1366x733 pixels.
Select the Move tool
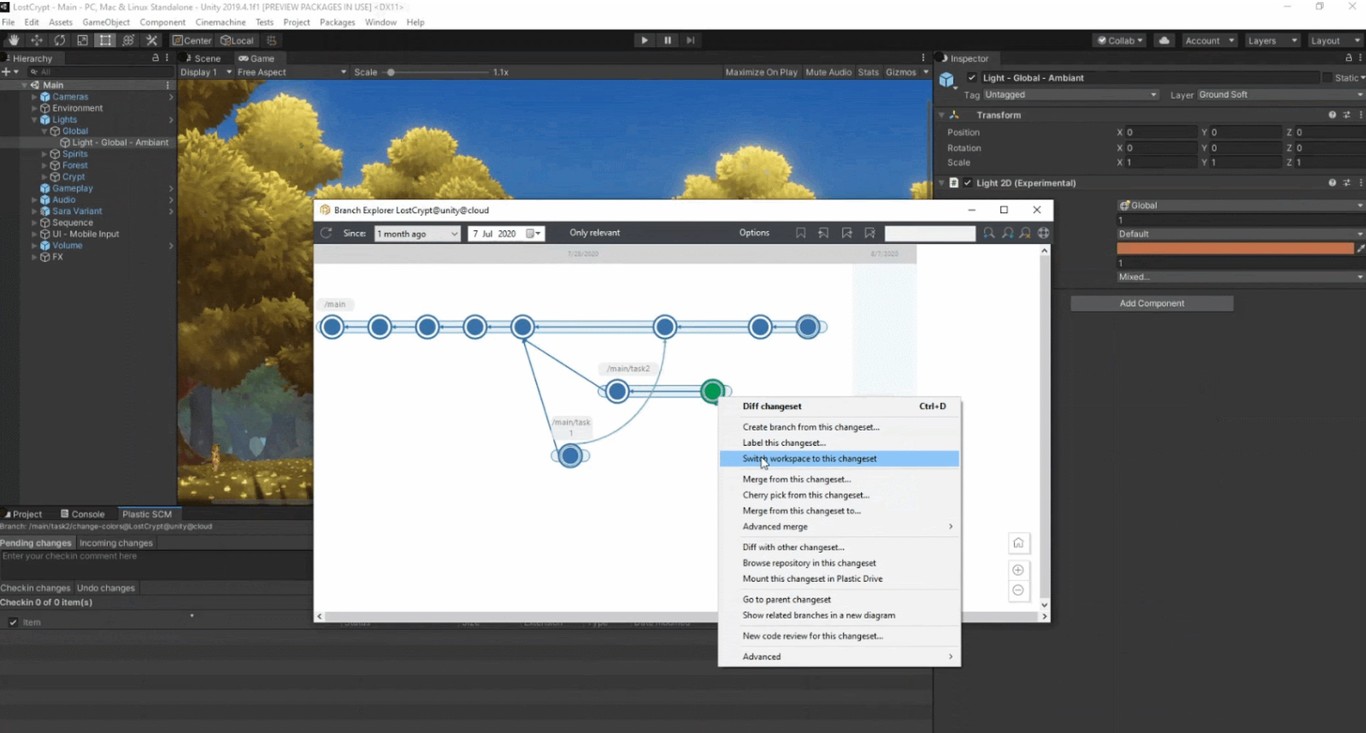click(x=36, y=40)
